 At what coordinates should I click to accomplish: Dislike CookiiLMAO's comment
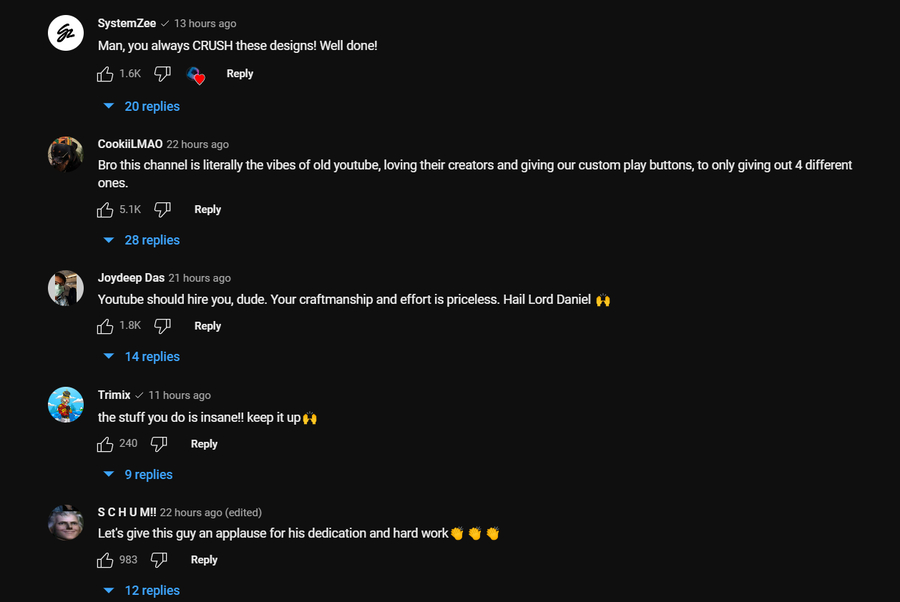(x=163, y=210)
